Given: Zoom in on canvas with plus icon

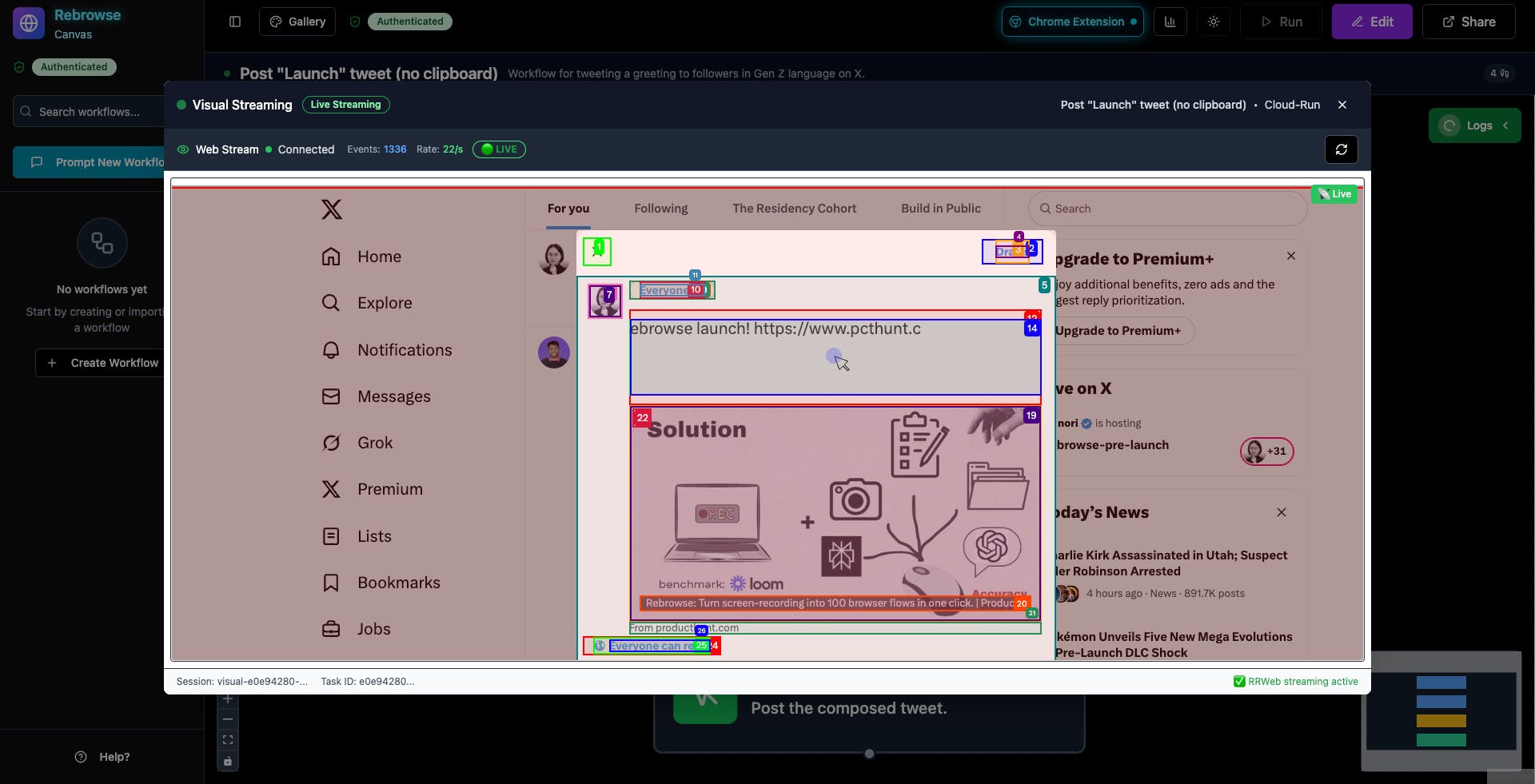Looking at the screenshot, I should [x=228, y=699].
